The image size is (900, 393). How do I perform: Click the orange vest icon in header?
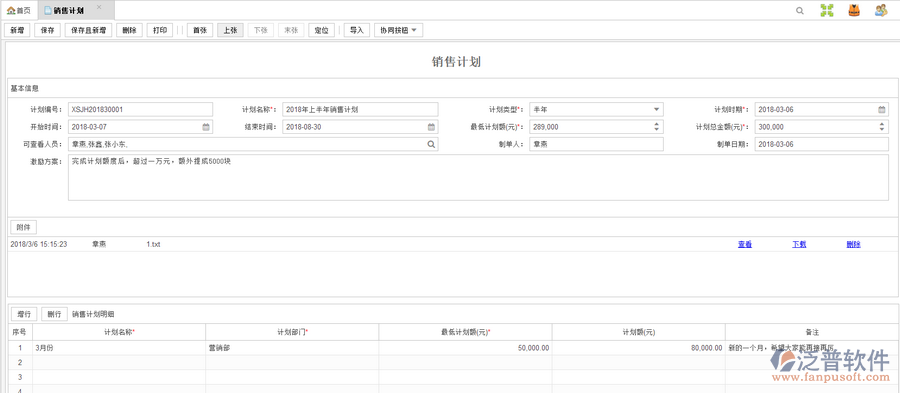pos(854,10)
